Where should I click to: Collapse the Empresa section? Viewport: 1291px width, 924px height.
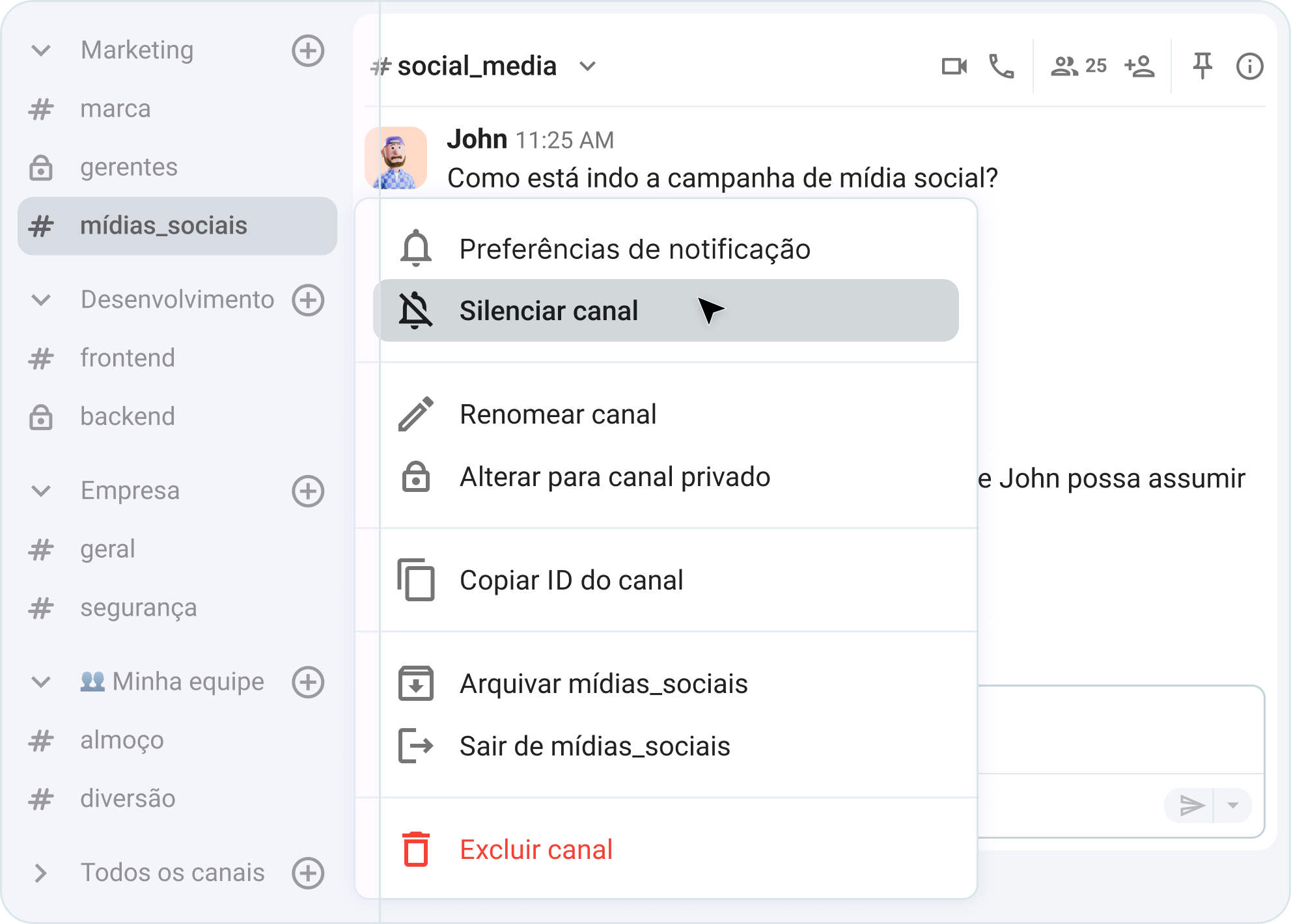click(41, 491)
